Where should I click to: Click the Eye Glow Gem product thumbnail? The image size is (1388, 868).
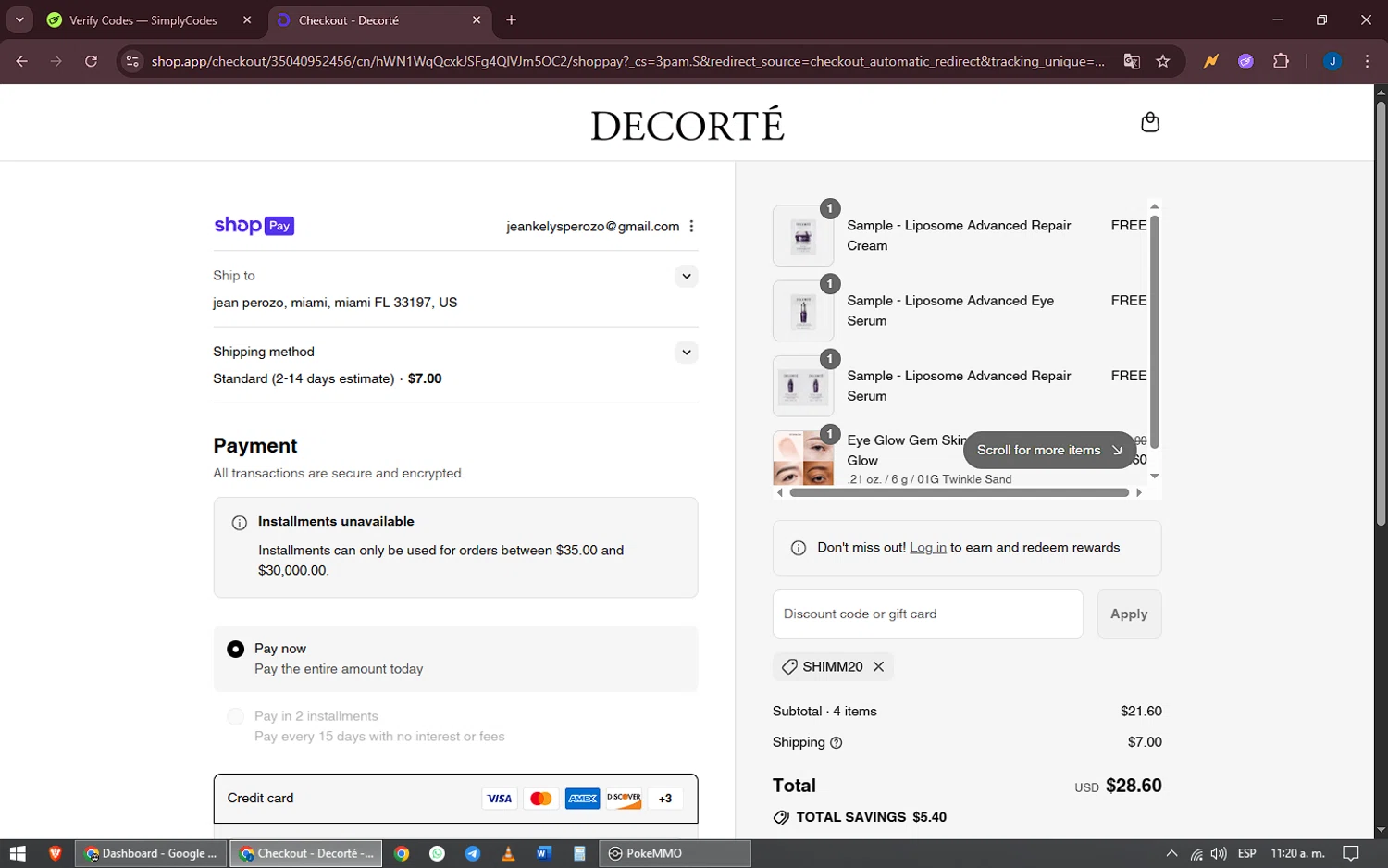[803, 458]
